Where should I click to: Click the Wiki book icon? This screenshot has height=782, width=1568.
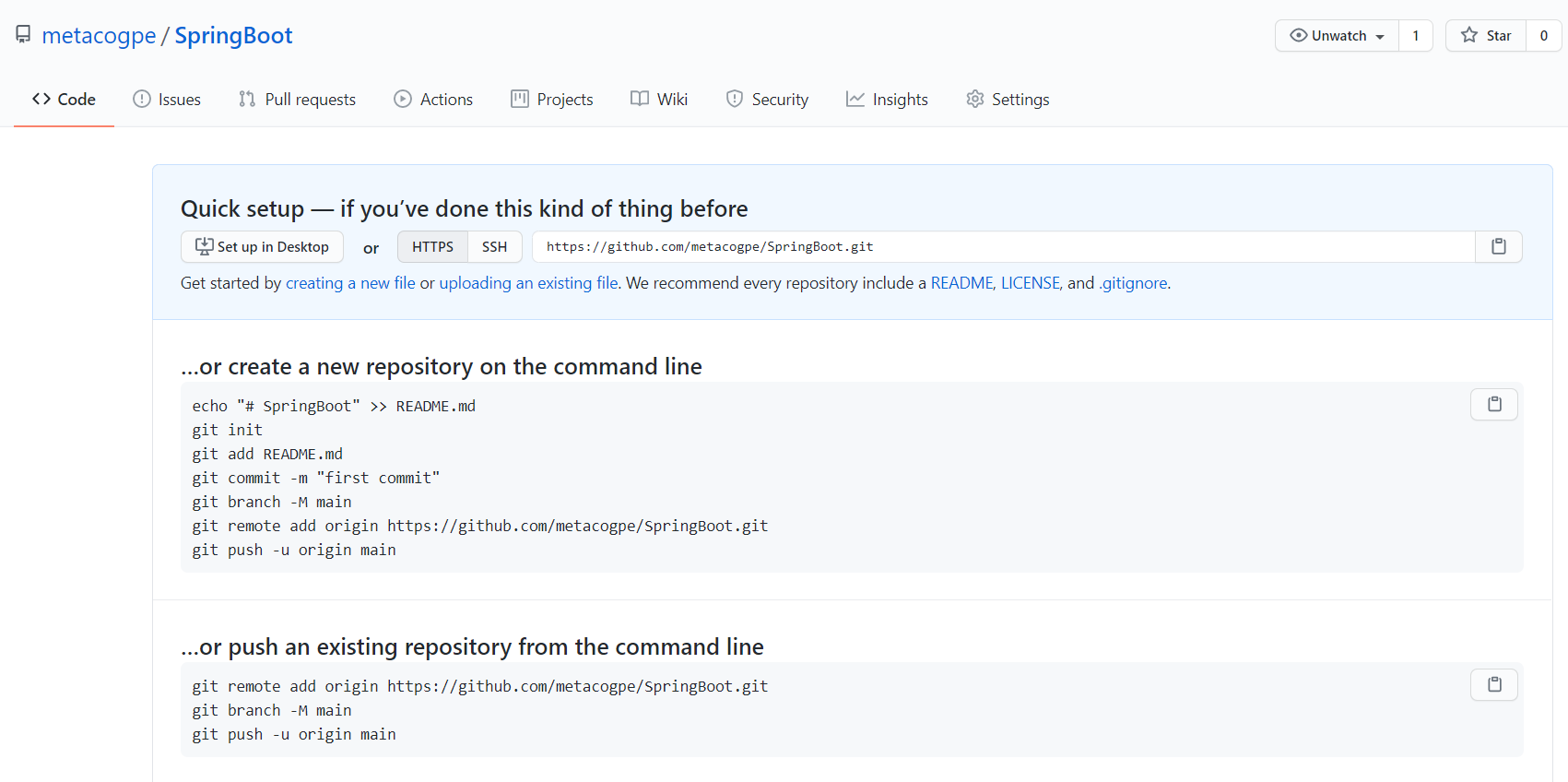tap(640, 99)
